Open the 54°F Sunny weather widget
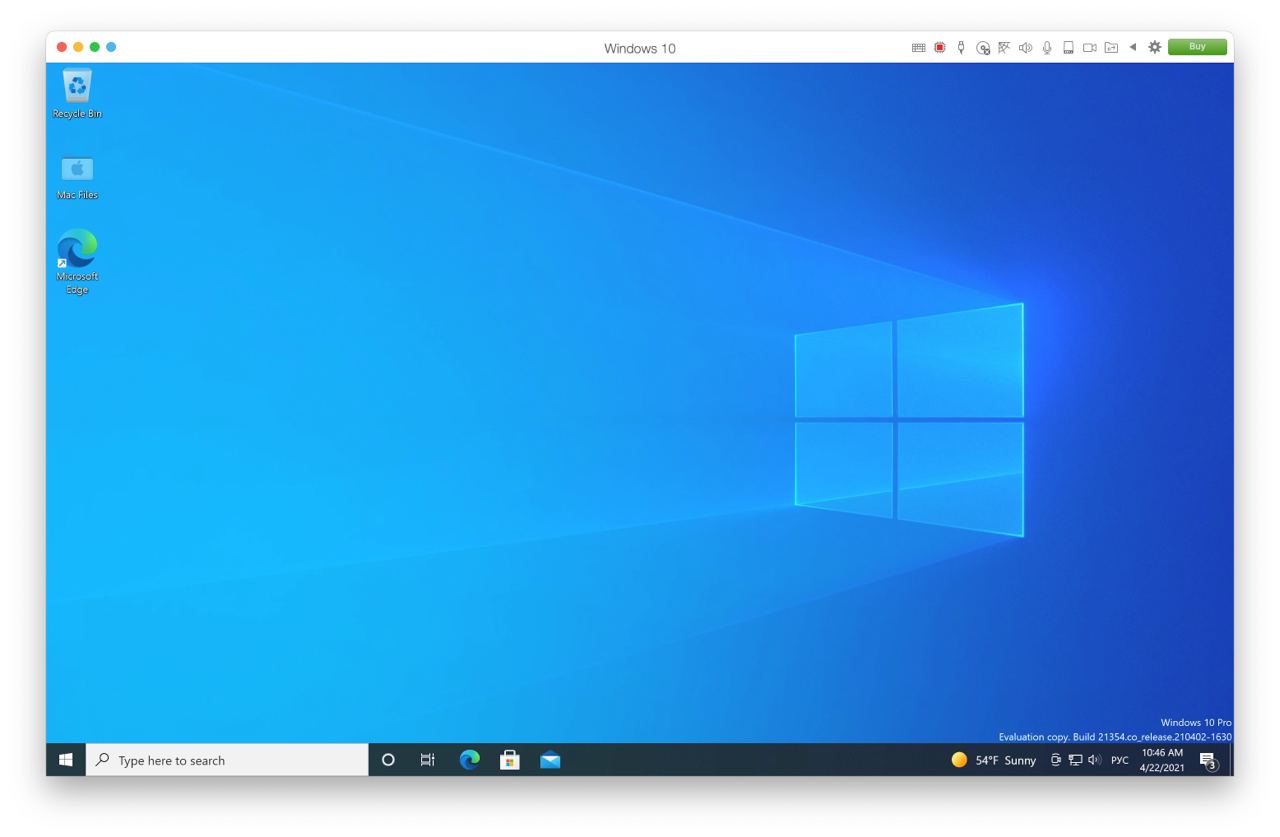Screen dimensions: 1280x837 point(994,760)
